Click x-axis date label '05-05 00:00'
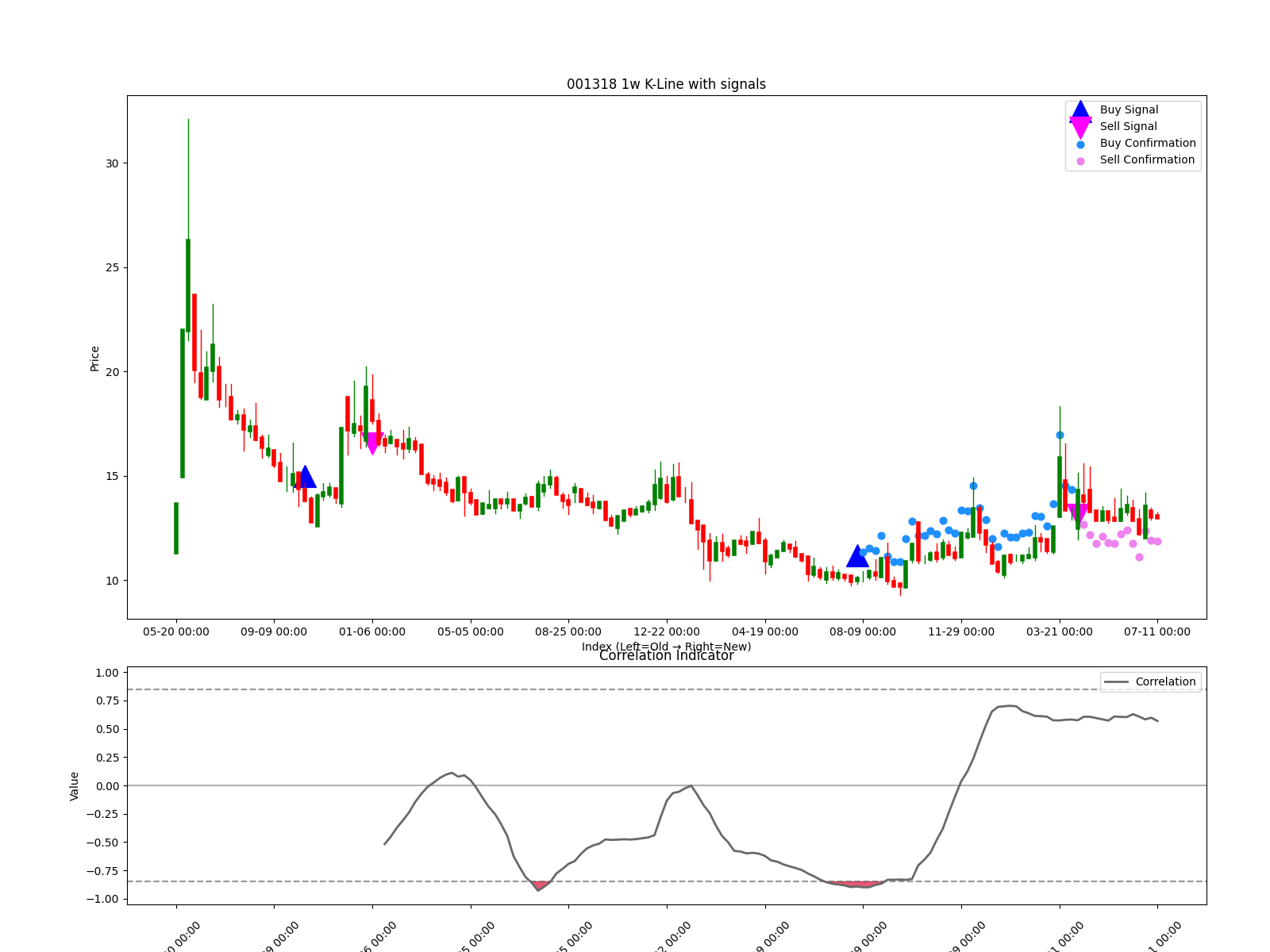 coord(471,632)
